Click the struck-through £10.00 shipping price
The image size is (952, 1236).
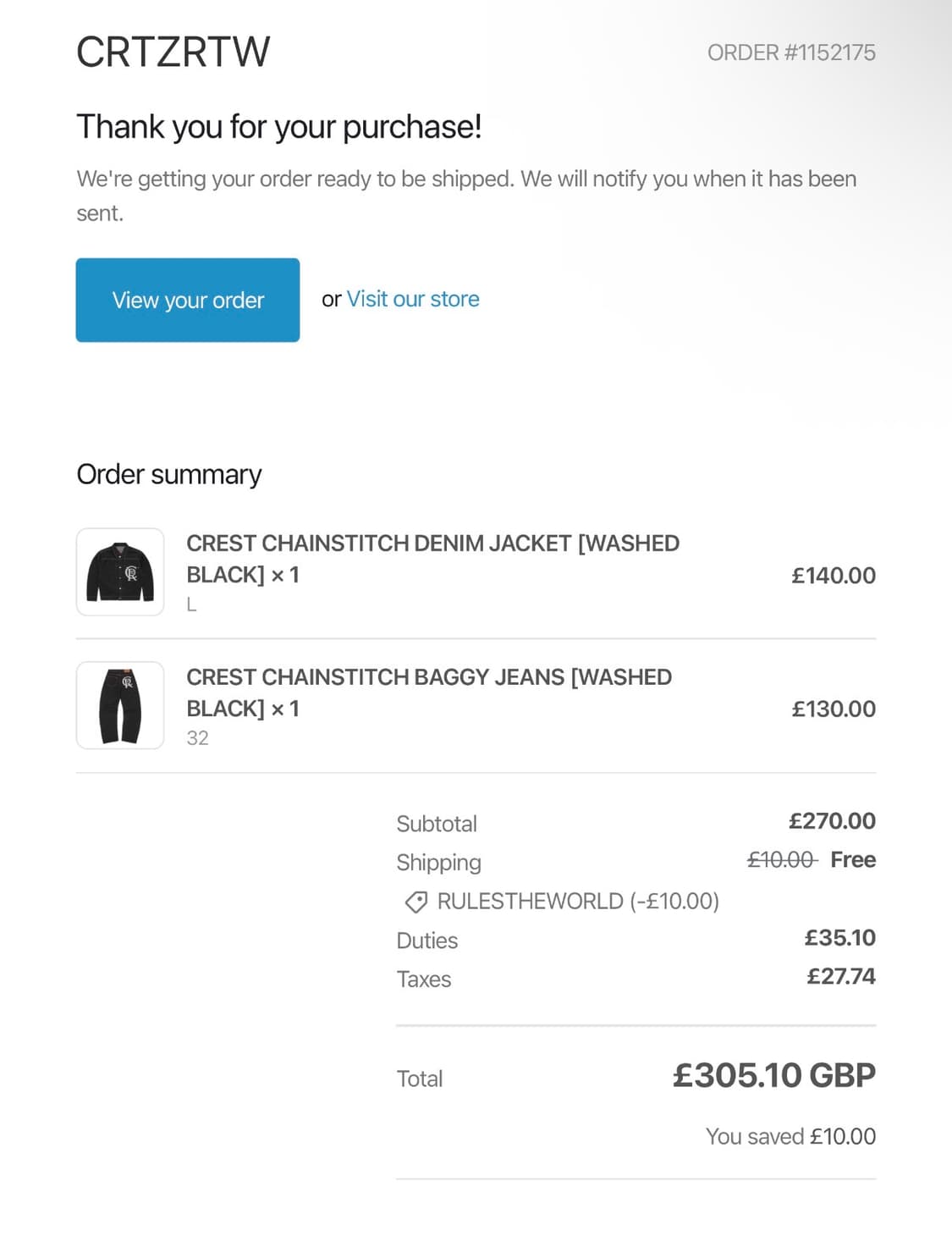pos(781,860)
